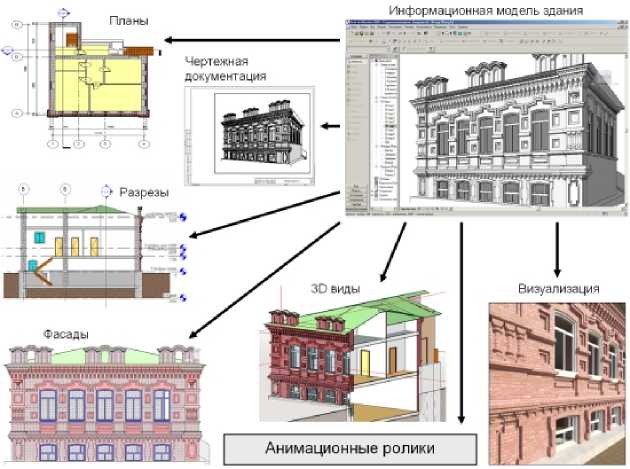Open the drawing sheet thumbnail under "Чертежная документация"
630x469 pixels.
250,136
